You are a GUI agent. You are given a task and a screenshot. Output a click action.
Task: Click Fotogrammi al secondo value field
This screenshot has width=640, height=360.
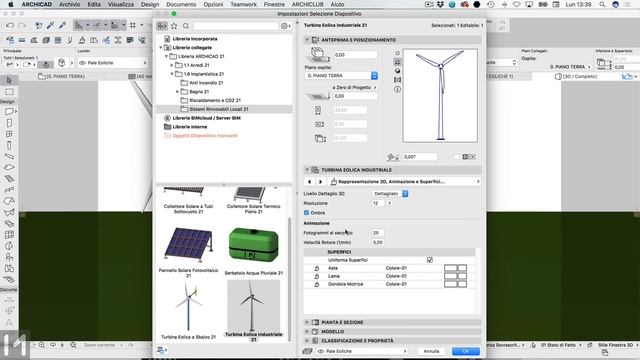(378, 233)
